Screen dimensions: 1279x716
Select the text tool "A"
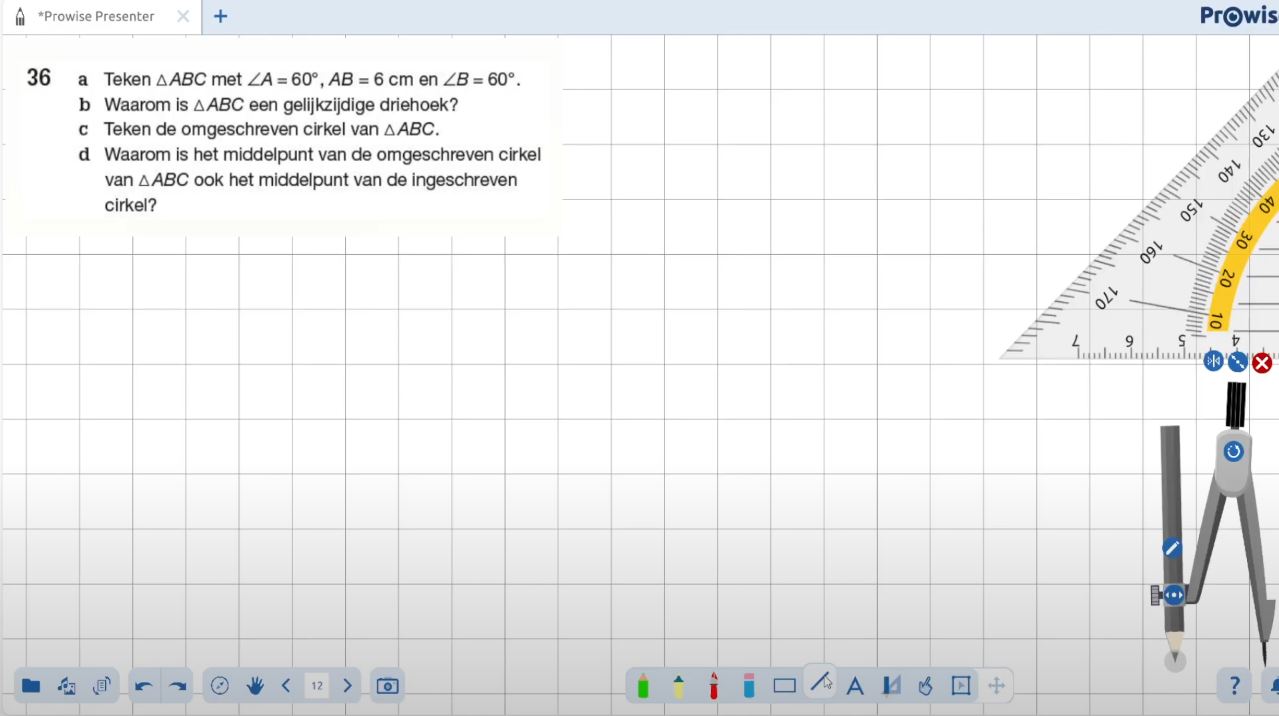point(855,686)
